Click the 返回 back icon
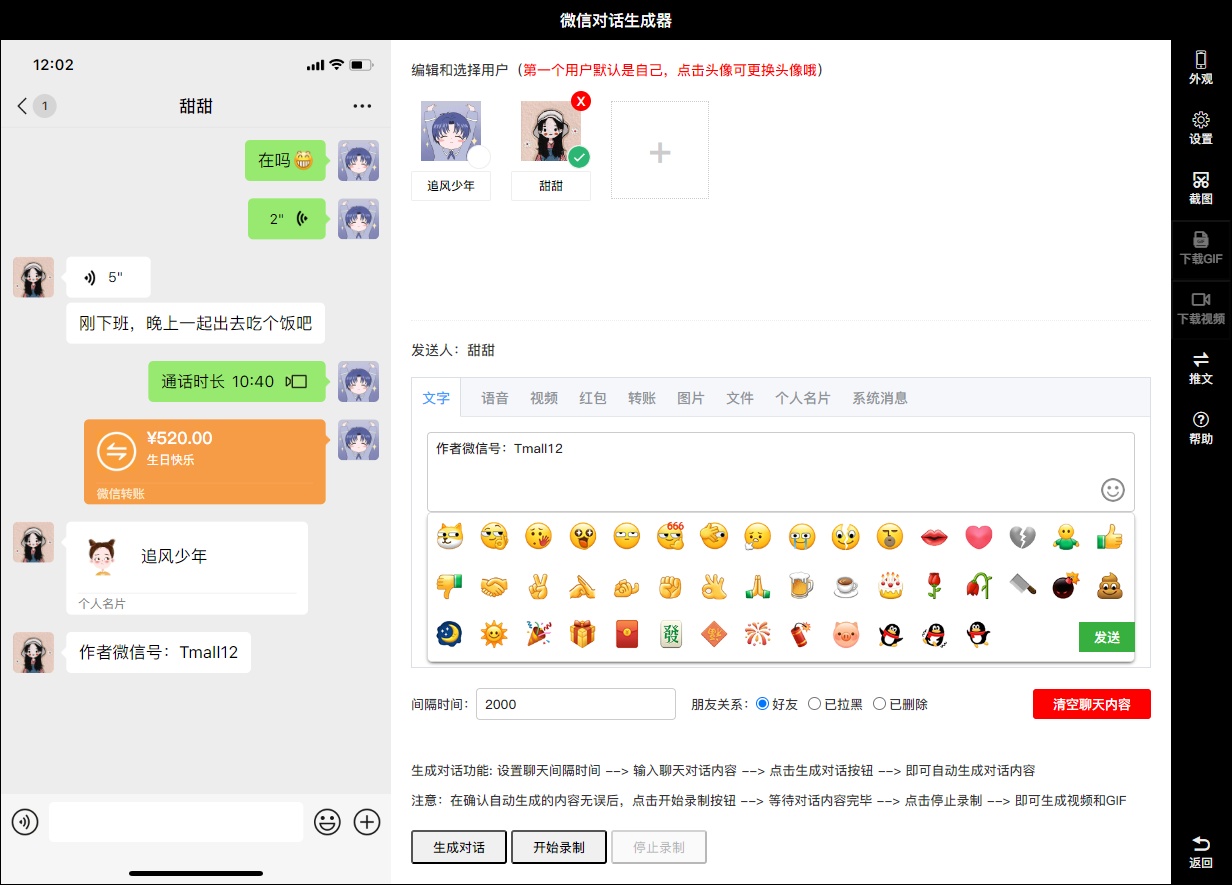 pos(1200,851)
